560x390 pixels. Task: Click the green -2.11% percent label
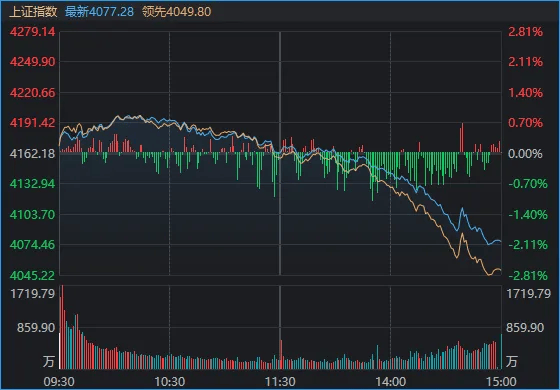coord(528,245)
